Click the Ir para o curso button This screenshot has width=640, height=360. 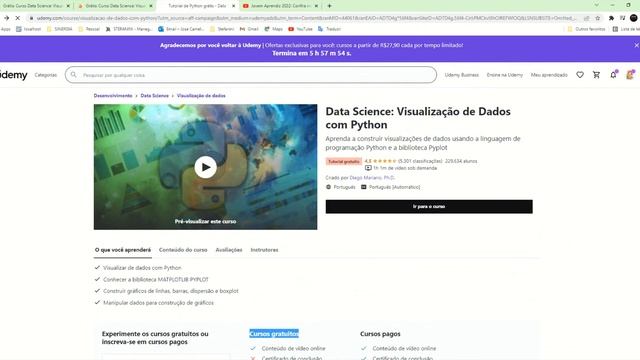[429, 207]
